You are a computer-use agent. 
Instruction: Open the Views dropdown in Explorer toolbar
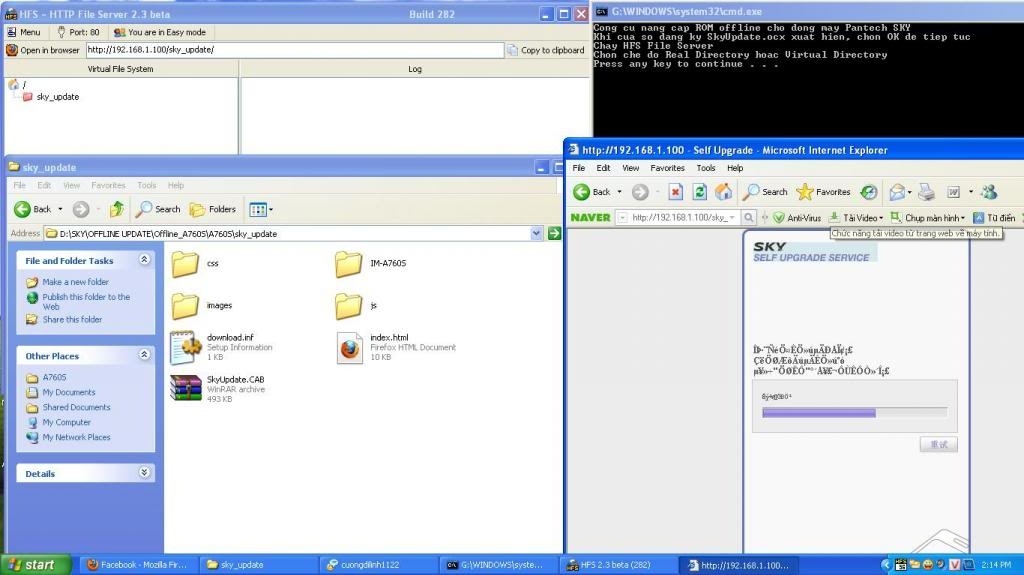(261, 209)
